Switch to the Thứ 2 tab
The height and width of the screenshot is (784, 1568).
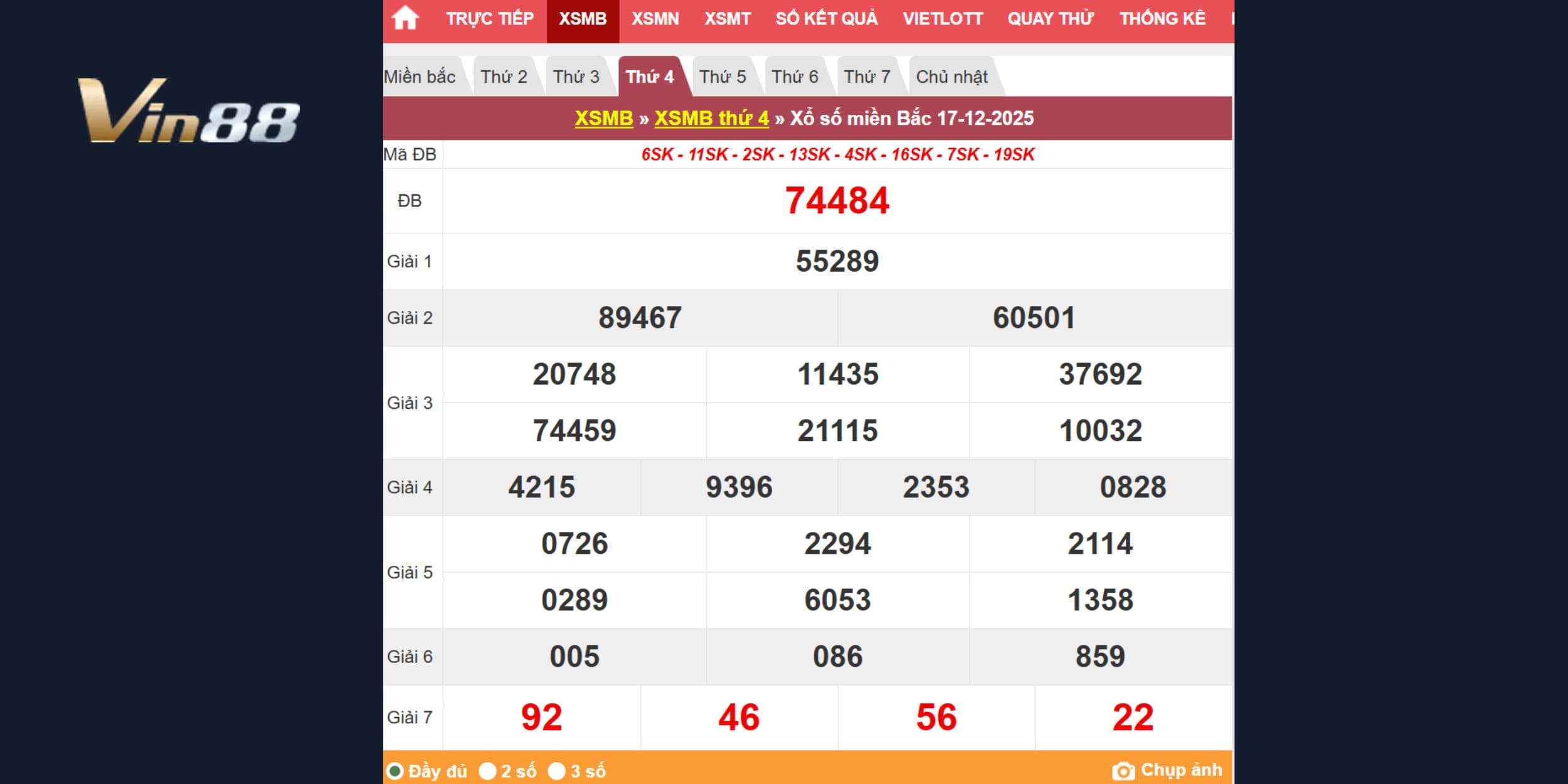(x=504, y=77)
